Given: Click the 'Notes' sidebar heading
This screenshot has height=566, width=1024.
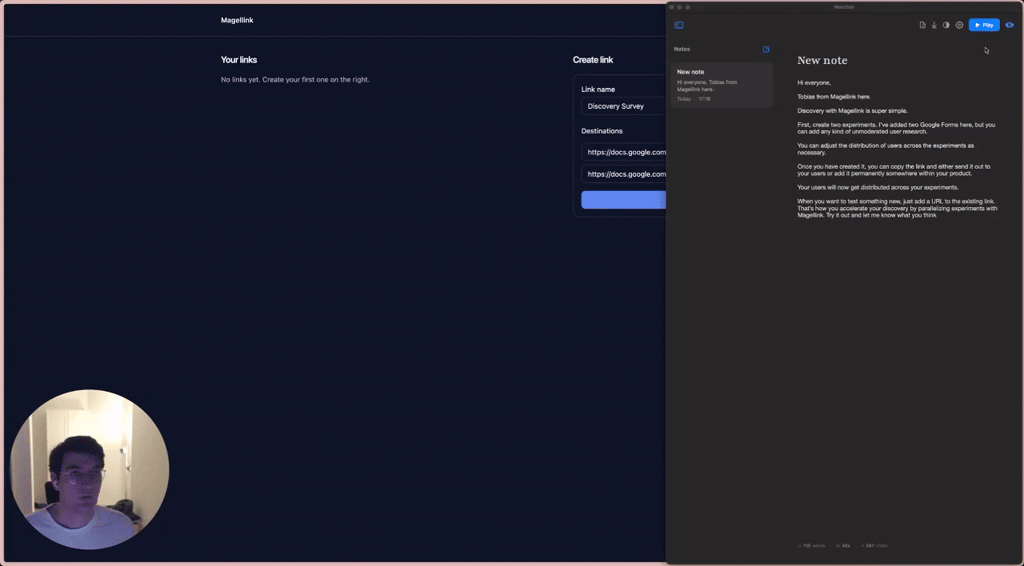Looking at the screenshot, I should [682, 49].
